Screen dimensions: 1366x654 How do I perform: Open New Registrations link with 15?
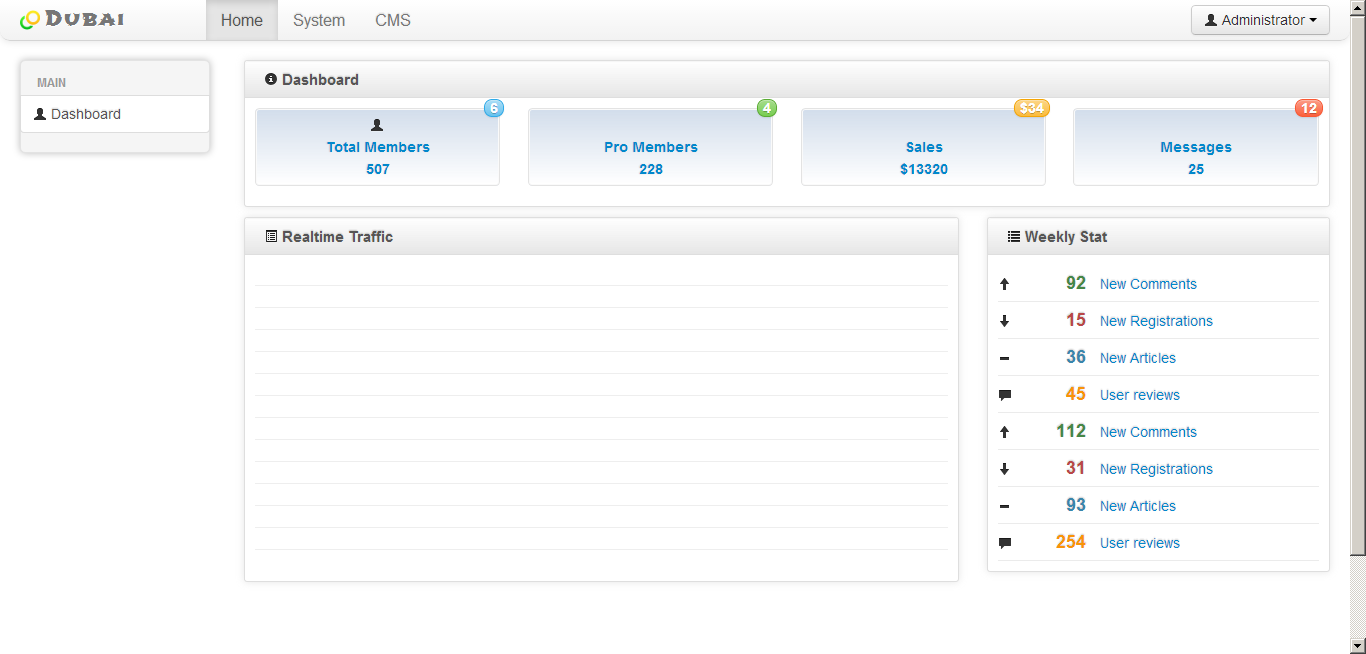click(x=1156, y=321)
